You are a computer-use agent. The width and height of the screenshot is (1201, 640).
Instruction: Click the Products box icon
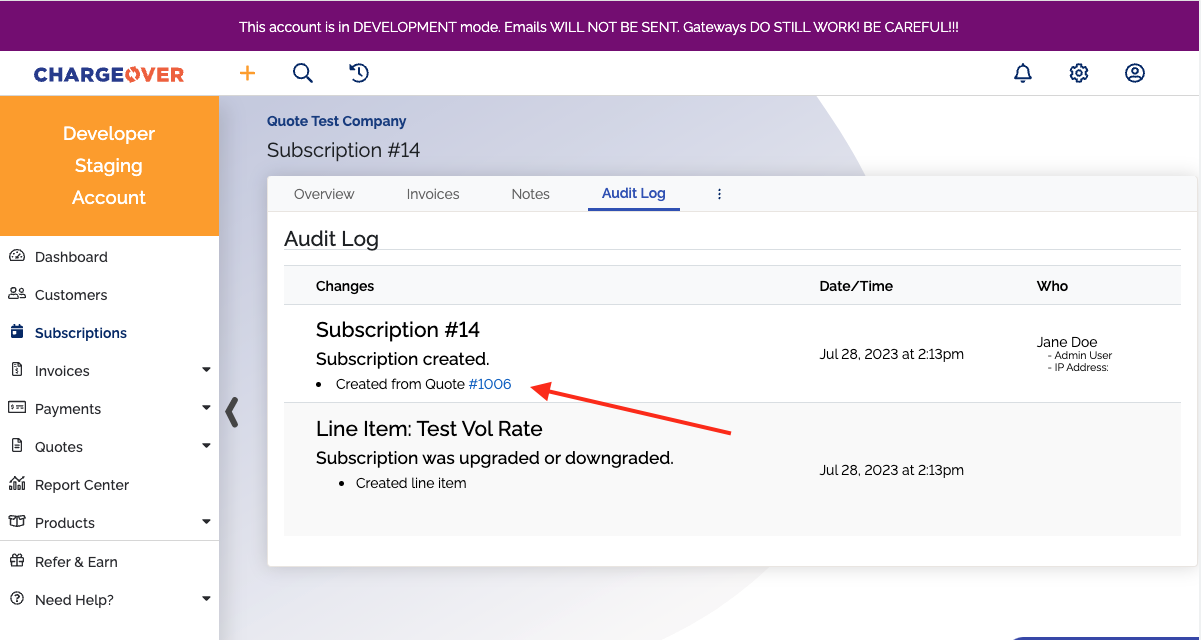click(17, 522)
